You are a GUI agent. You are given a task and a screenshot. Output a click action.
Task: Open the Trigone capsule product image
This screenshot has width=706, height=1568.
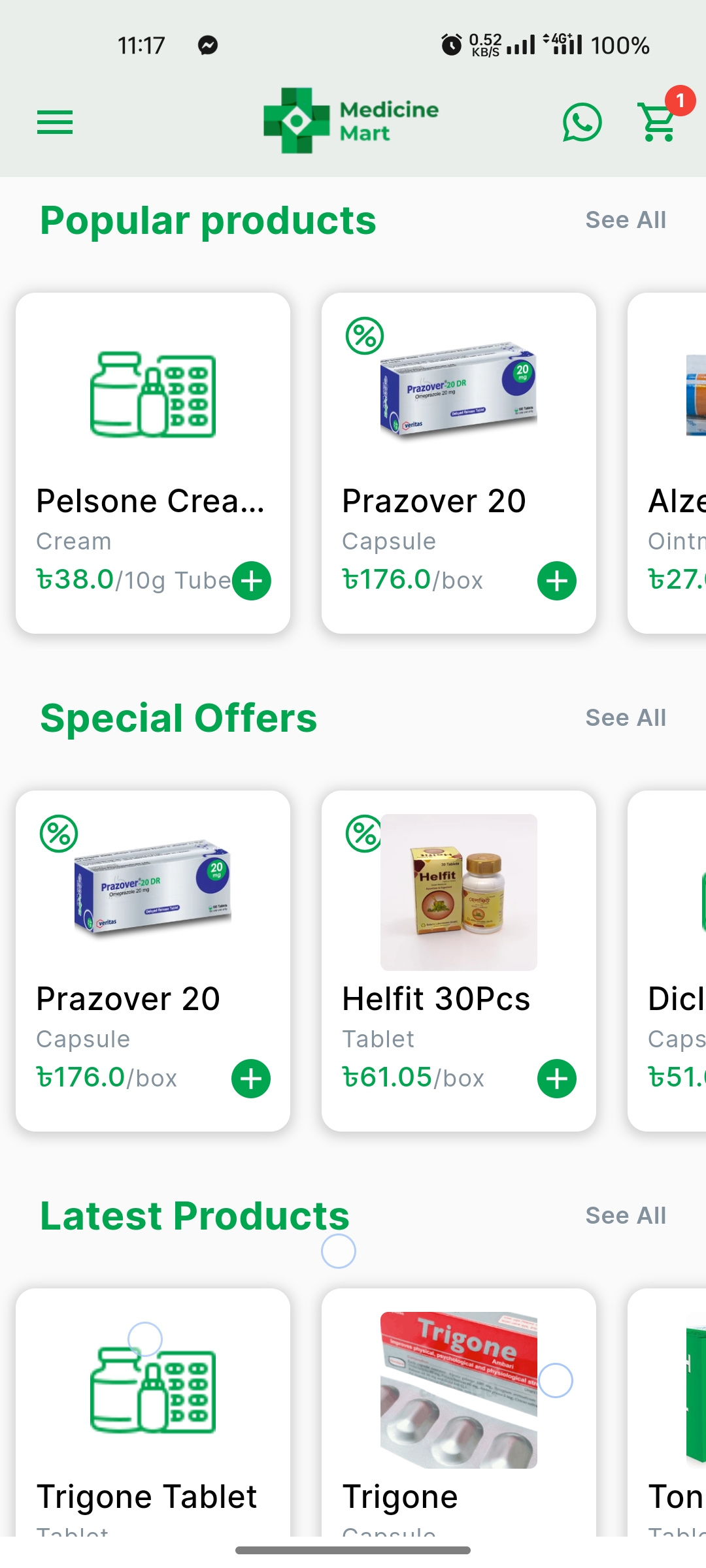coord(459,1390)
